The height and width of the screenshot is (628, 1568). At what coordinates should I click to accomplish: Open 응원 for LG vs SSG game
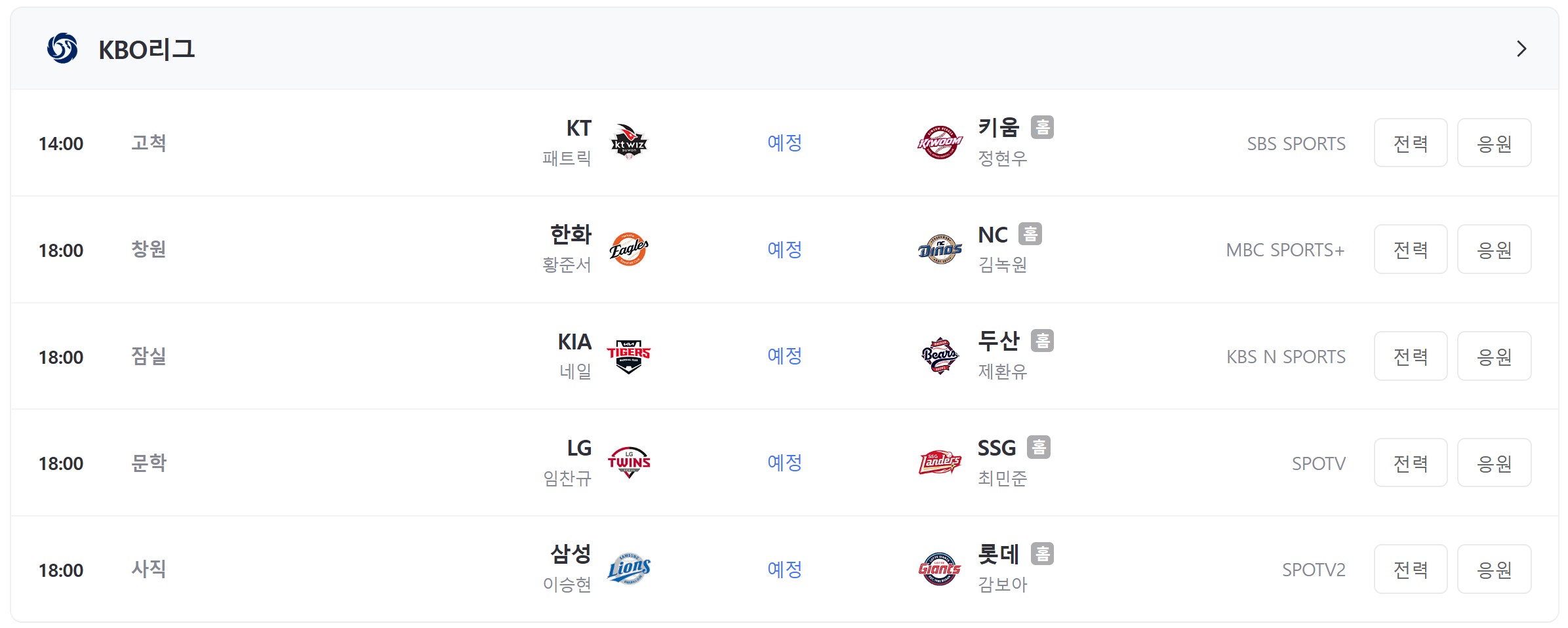1494,463
